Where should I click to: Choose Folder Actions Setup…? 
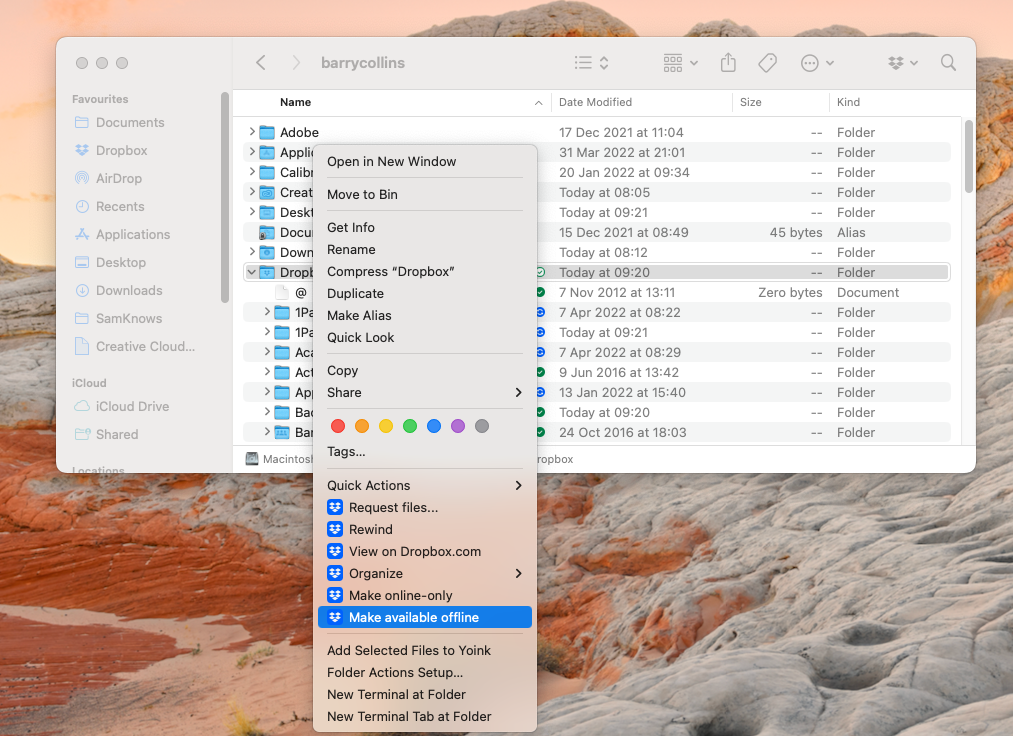pyautogui.click(x=424, y=672)
